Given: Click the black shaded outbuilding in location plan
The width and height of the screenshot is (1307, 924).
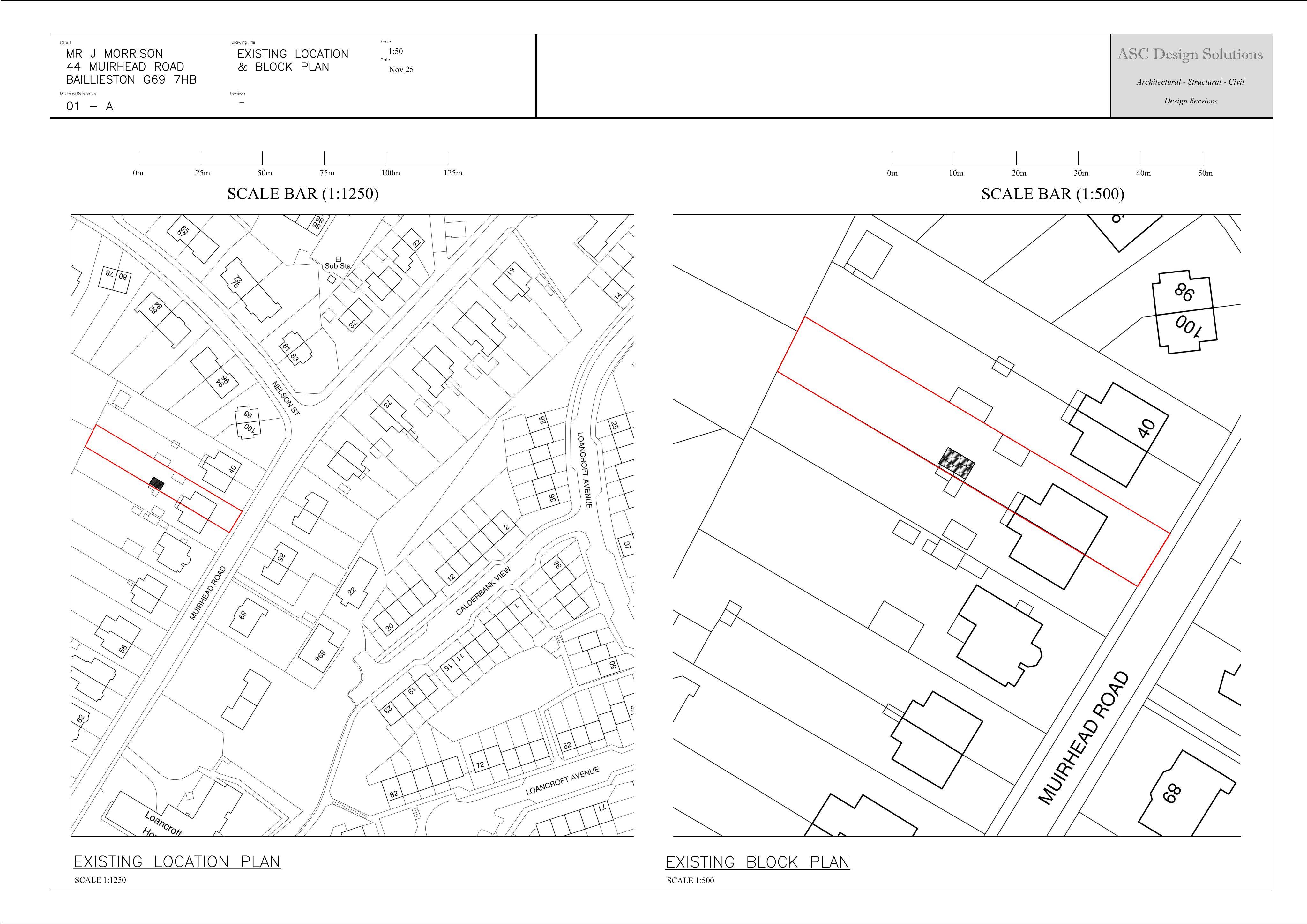Looking at the screenshot, I should coord(157,484).
